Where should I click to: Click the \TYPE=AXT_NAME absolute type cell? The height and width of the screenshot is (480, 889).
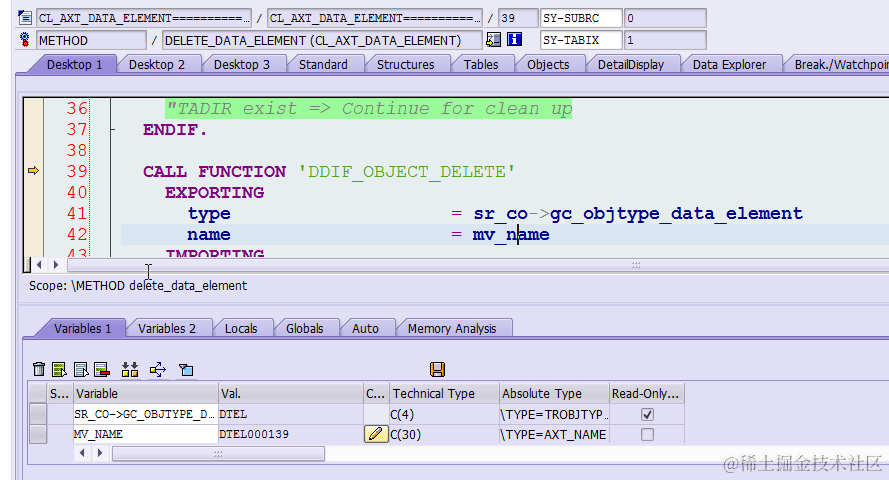554,434
